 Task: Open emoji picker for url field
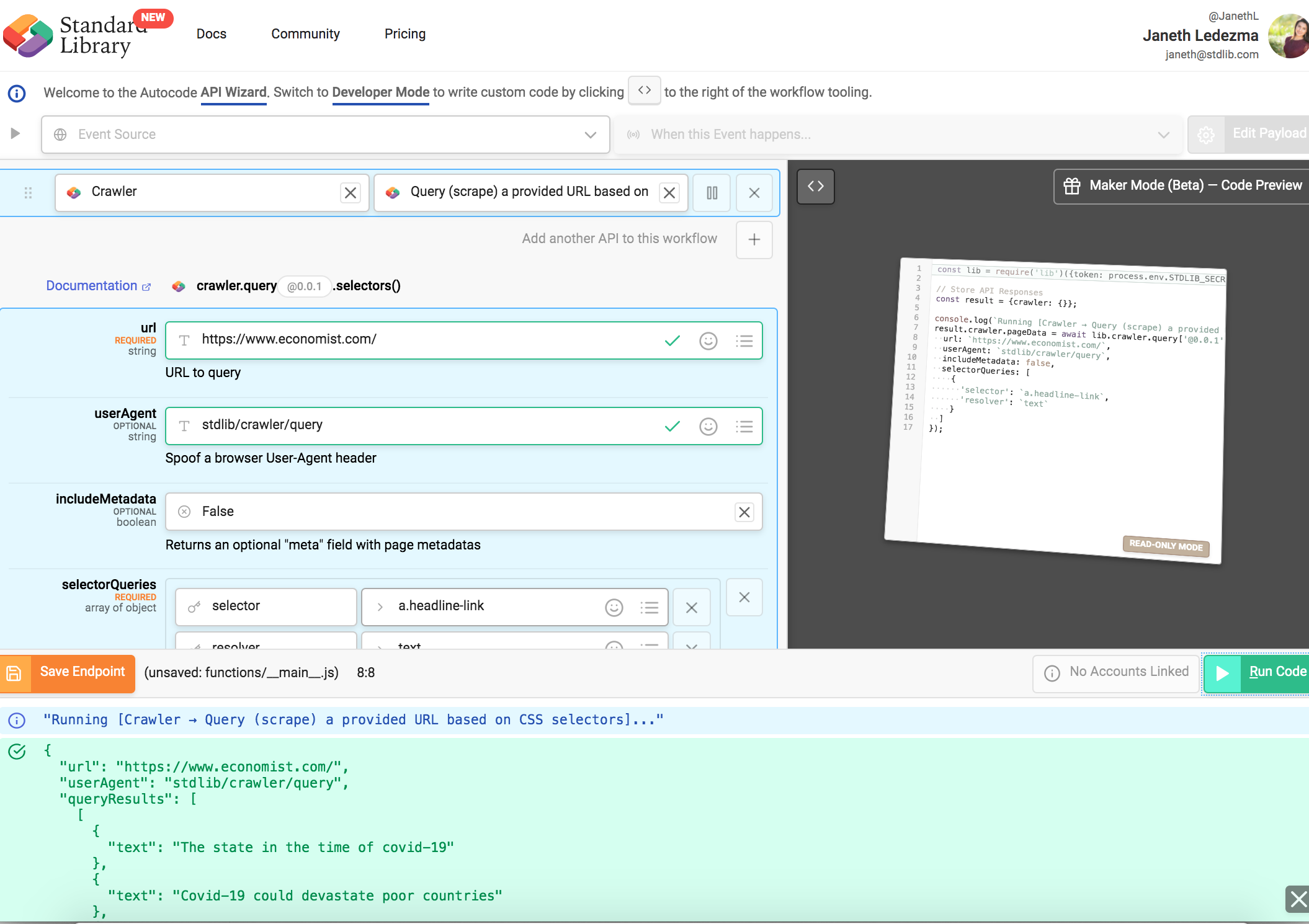(708, 341)
